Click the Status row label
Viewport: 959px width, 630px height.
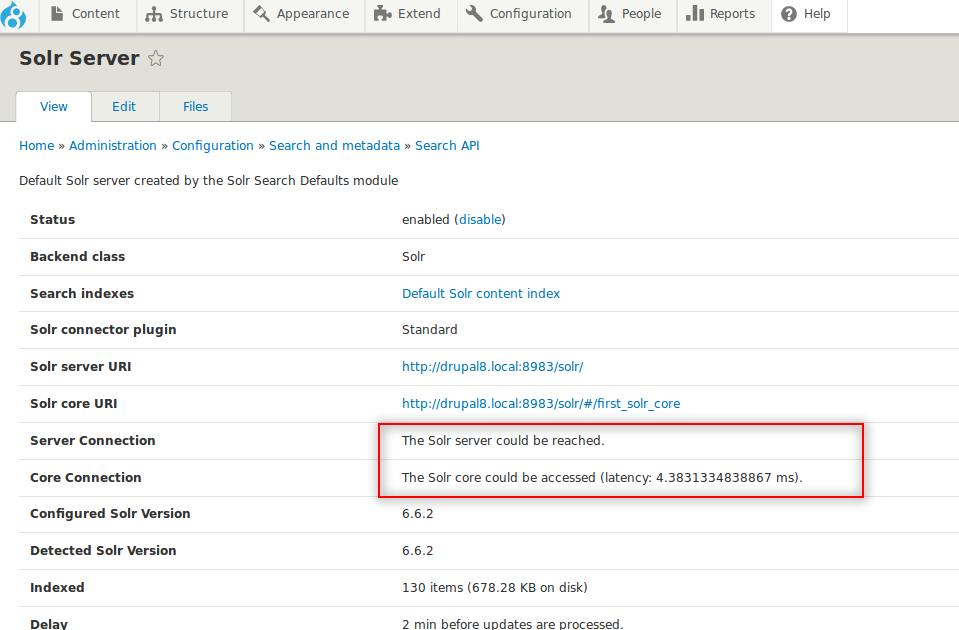53,220
